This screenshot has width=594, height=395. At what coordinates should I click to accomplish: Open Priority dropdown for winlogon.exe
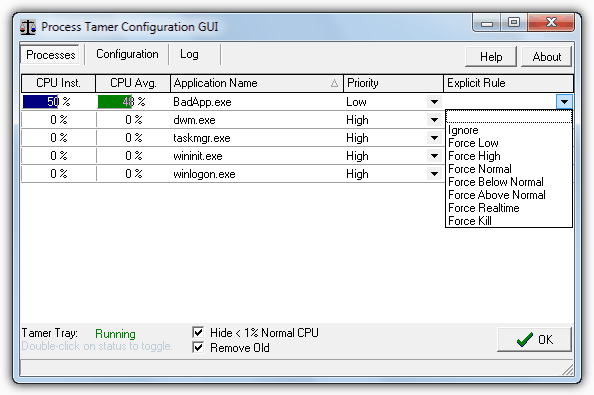click(434, 174)
